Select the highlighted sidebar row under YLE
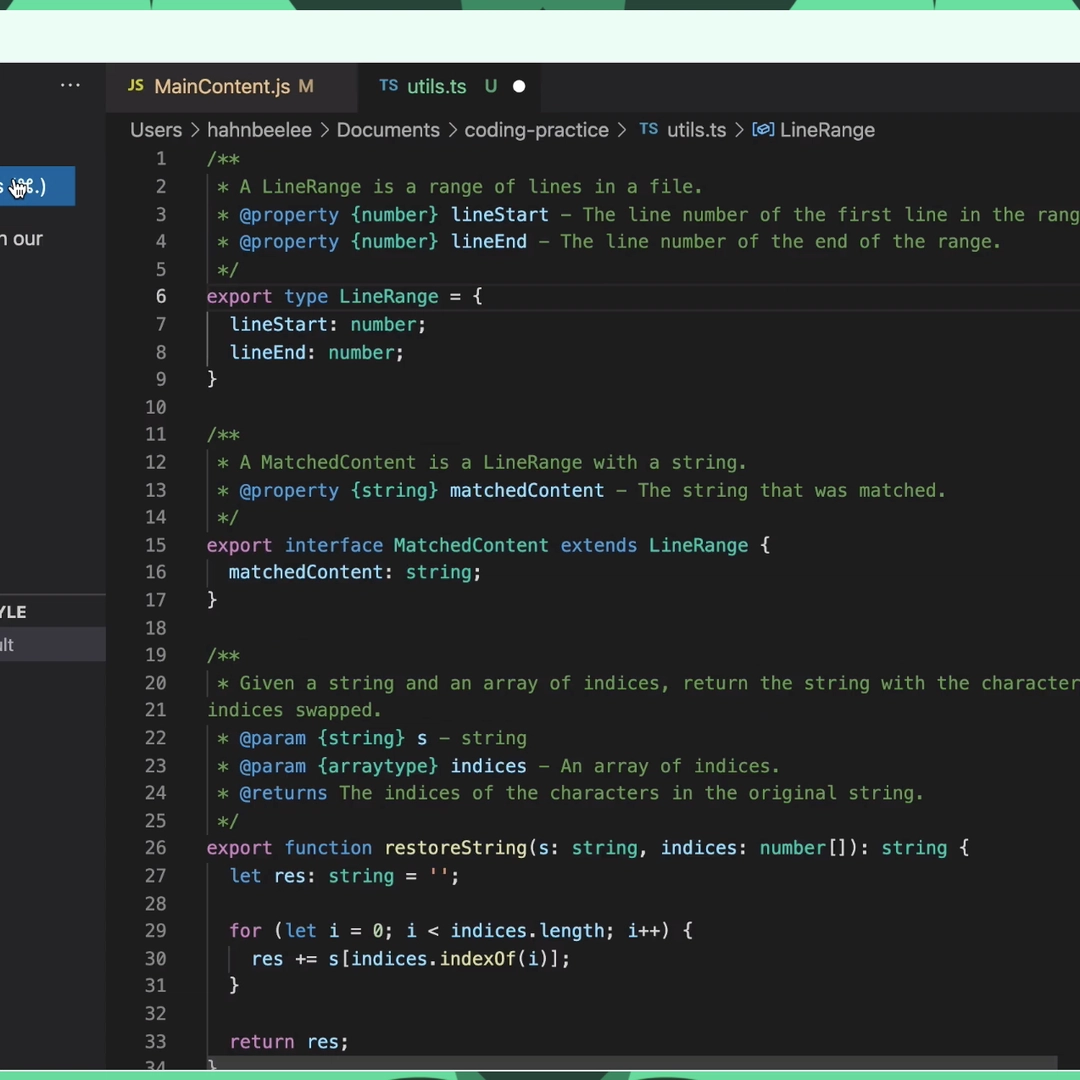 [52, 645]
